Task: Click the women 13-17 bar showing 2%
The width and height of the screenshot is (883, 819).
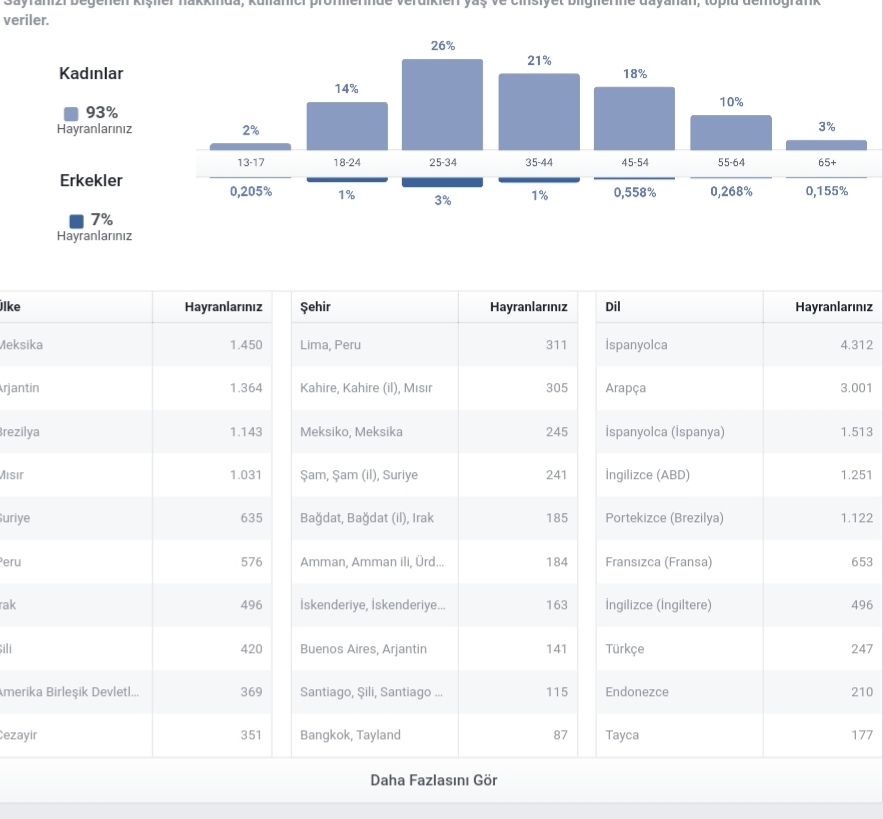Action: [x=251, y=147]
